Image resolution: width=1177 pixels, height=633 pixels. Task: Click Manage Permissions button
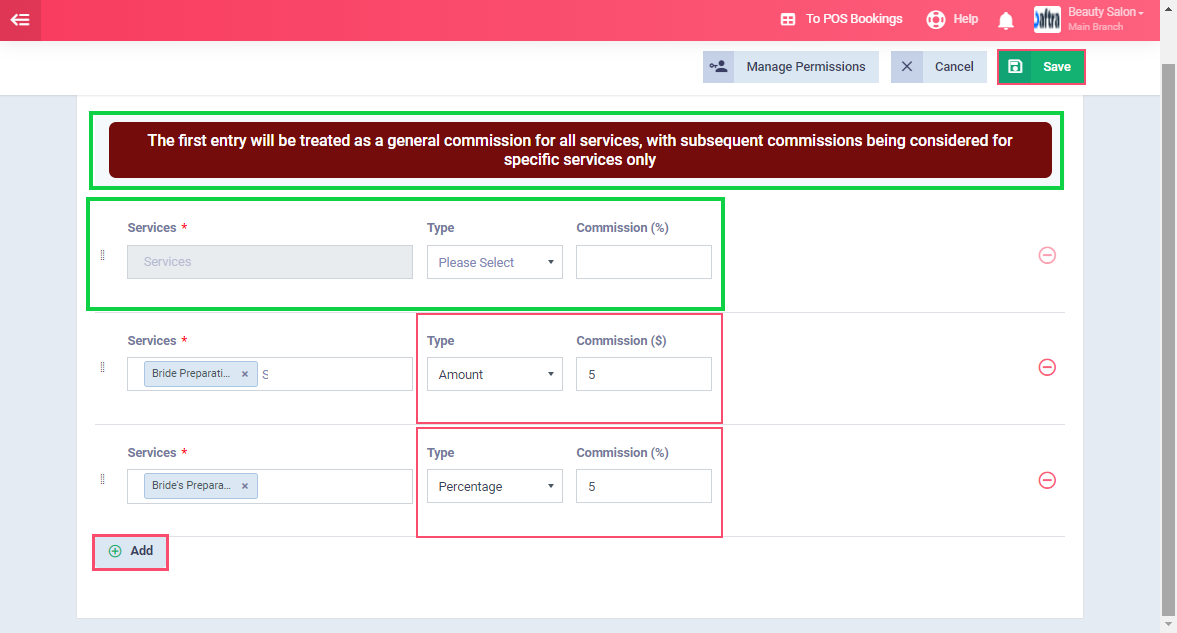790,67
